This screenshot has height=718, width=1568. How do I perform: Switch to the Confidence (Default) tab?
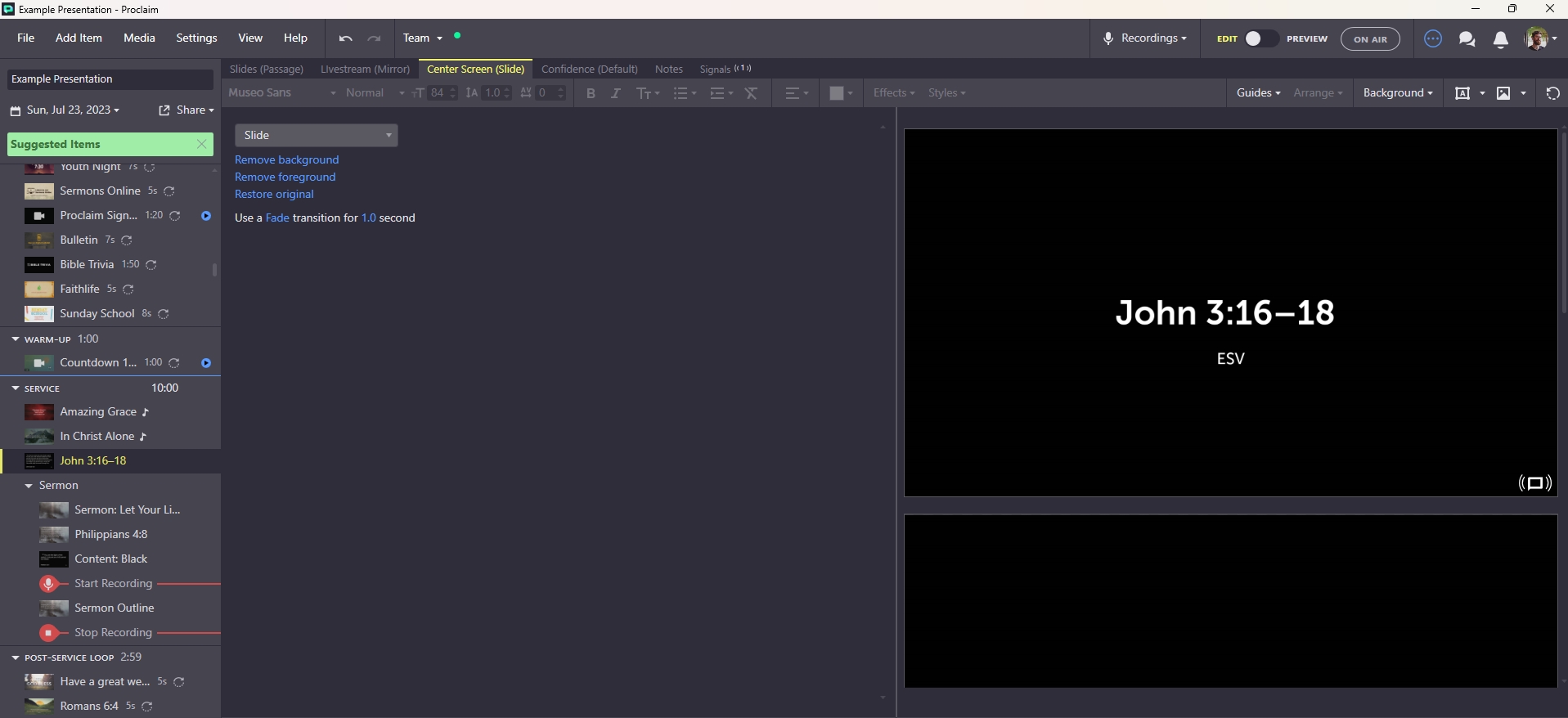tap(589, 70)
